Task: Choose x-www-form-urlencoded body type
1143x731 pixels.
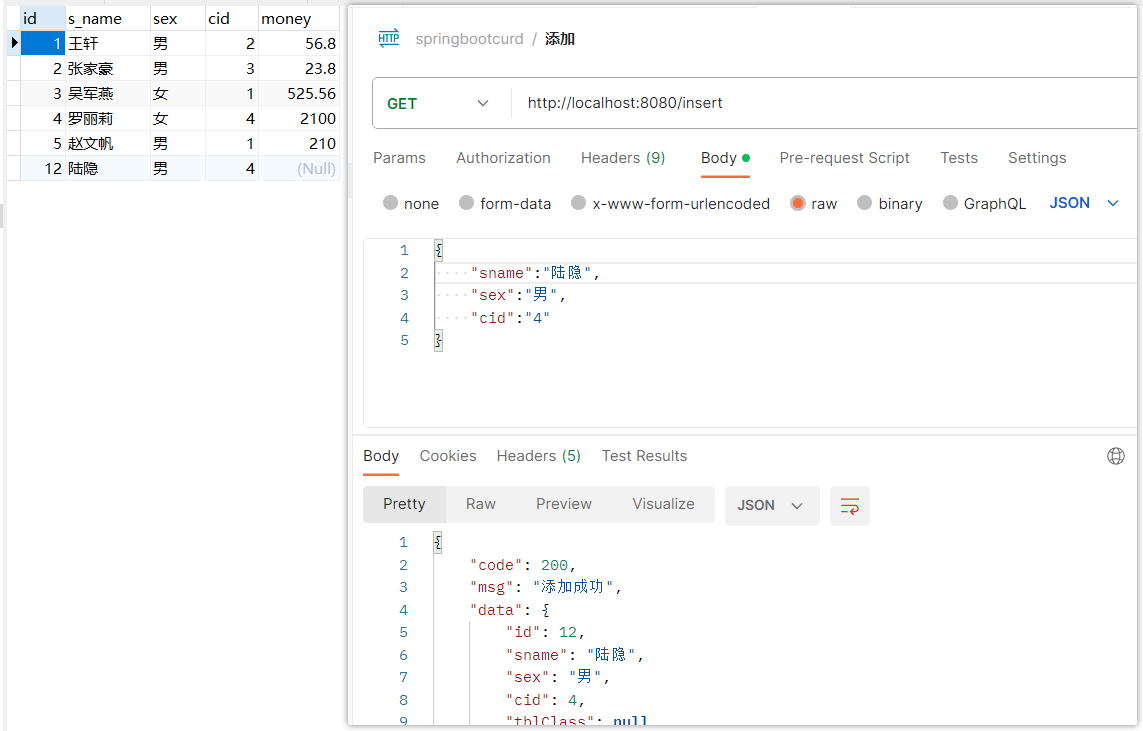Action: click(578, 203)
